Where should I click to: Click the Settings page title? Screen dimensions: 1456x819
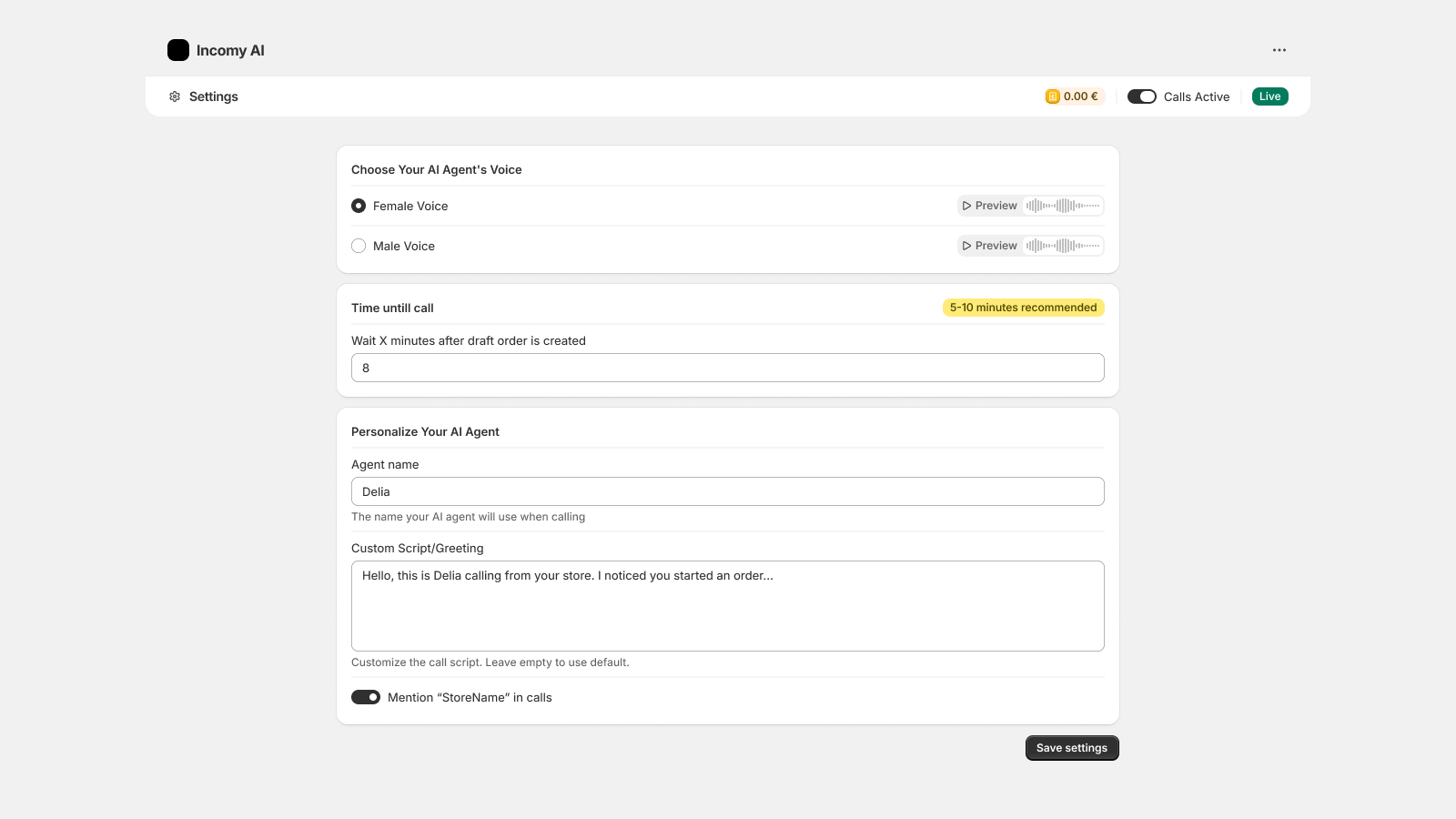pos(214,96)
